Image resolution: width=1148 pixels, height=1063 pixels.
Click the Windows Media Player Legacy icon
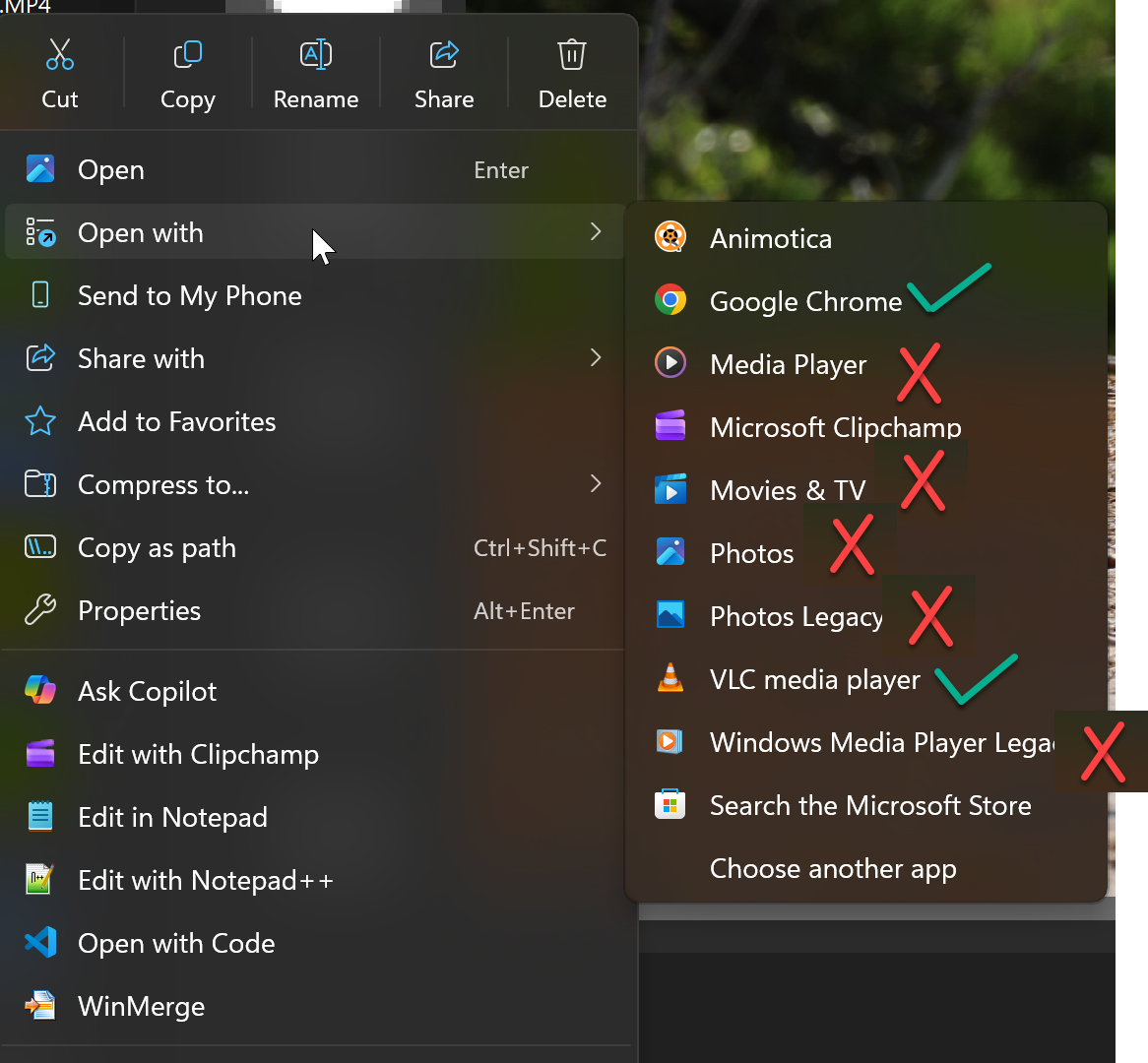pos(670,741)
